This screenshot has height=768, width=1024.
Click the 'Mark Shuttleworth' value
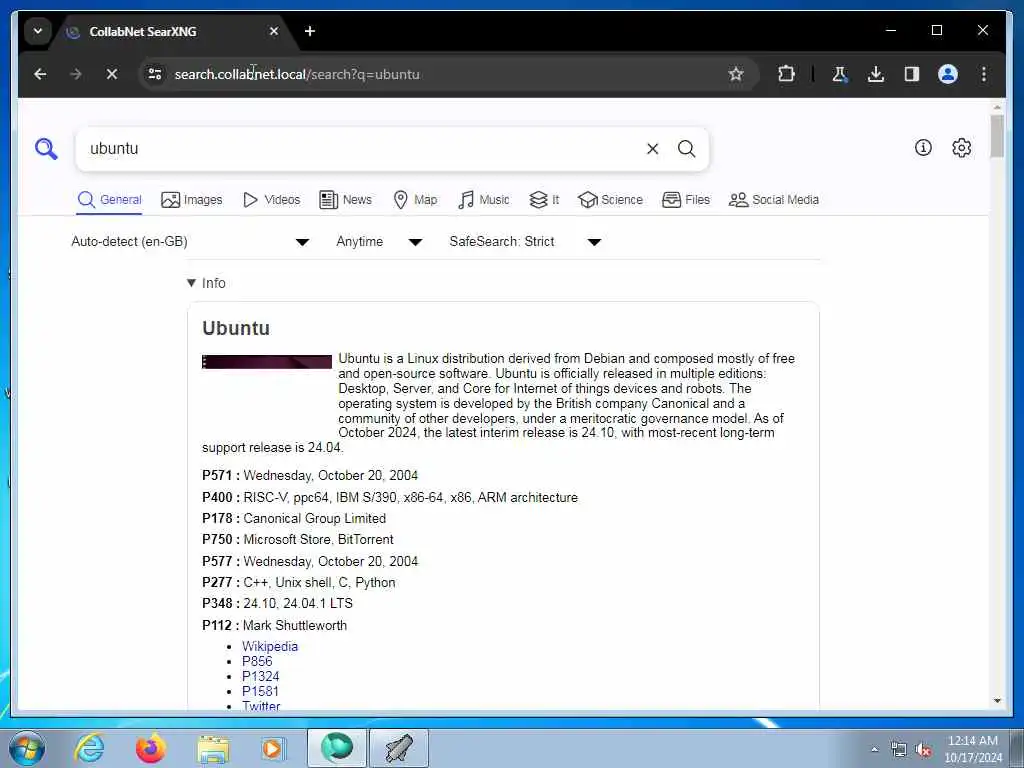coord(295,626)
